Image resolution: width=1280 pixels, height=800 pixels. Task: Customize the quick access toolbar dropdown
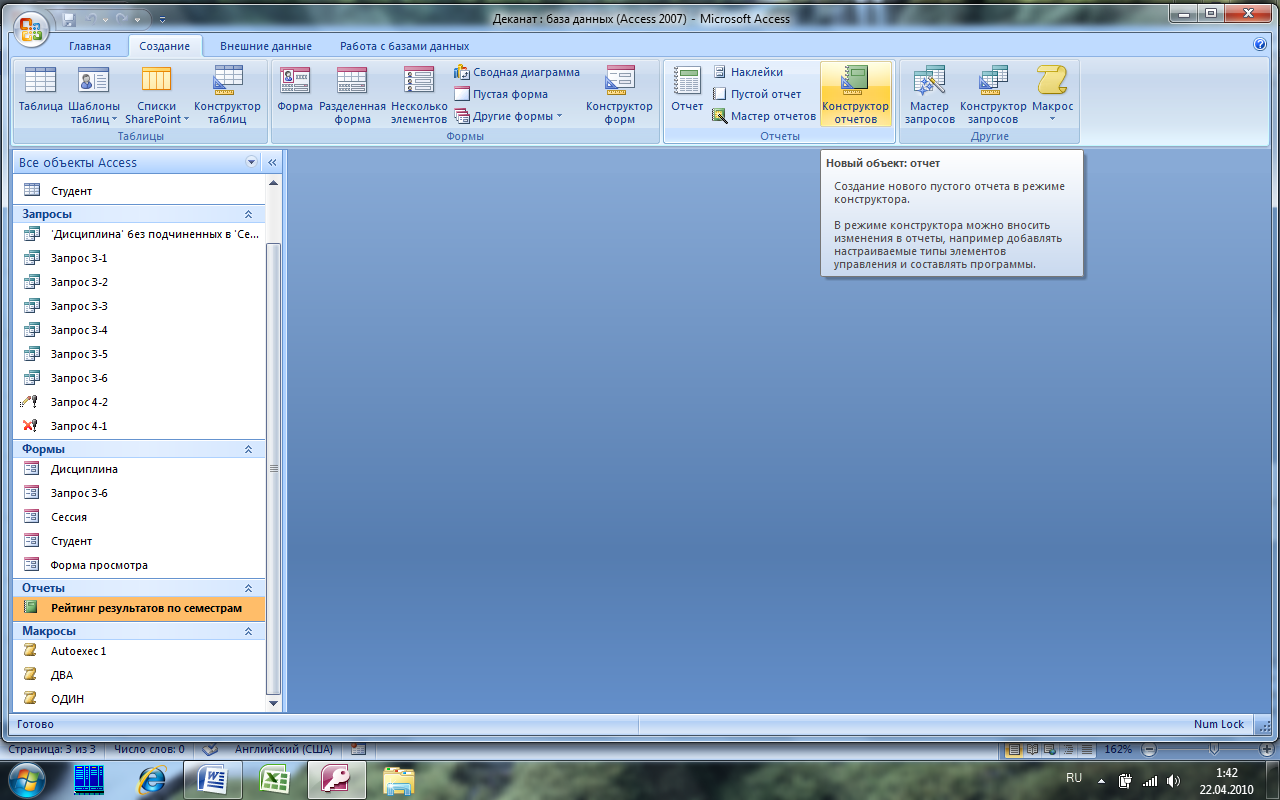click(x=163, y=19)
